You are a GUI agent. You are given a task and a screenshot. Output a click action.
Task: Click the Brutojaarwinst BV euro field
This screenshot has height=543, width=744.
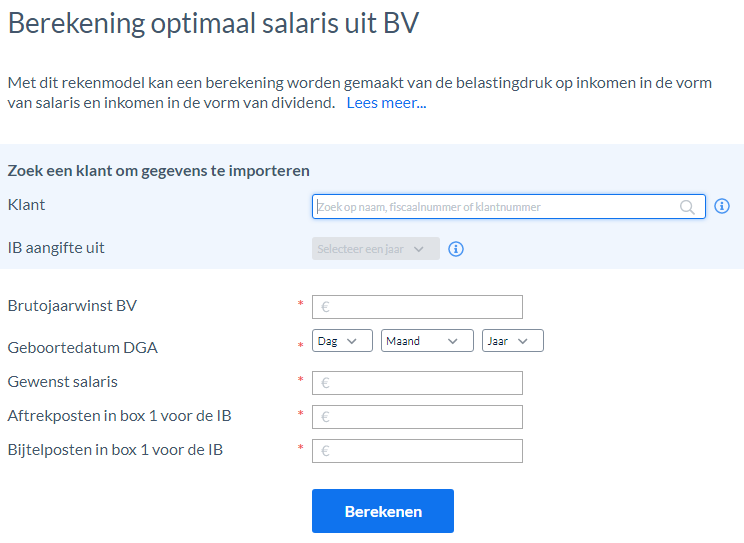tap(417, 307)
